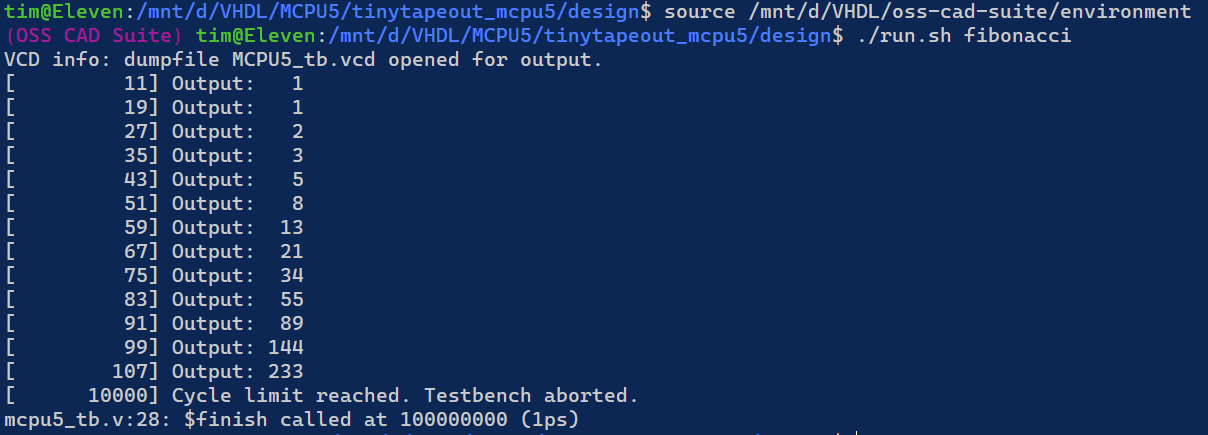
Task: Click the 'VCD info' dumpfile line
Action: point(302,60)
